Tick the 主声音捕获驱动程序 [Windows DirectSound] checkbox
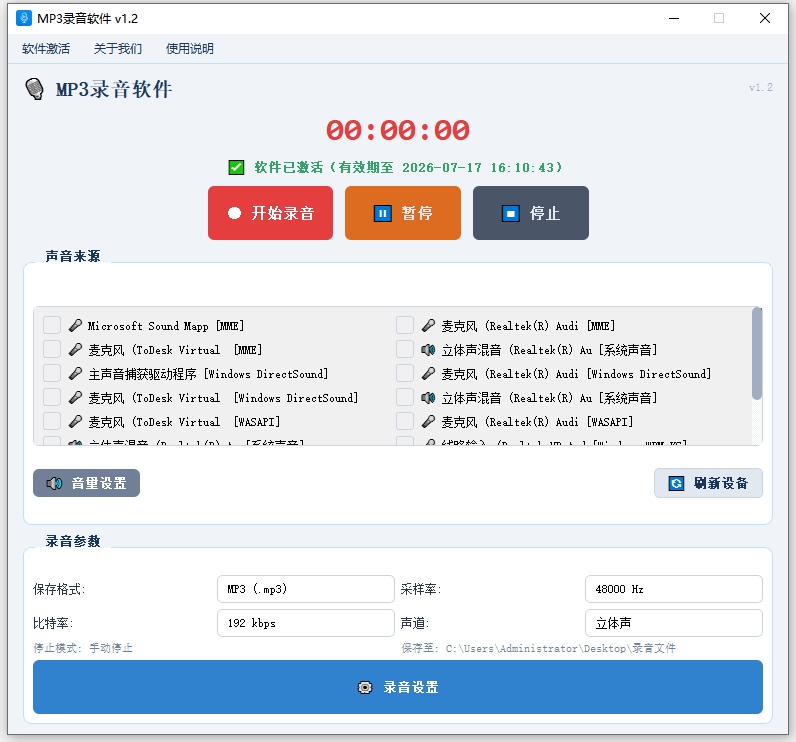 [52, 374]
